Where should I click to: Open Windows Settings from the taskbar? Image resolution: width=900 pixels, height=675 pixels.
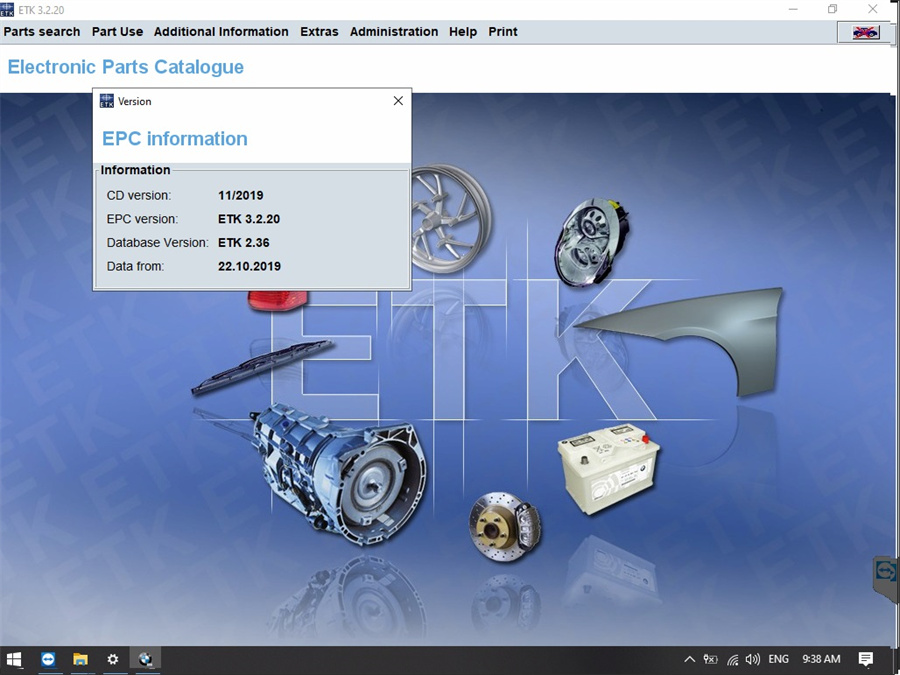click(113, 659)
